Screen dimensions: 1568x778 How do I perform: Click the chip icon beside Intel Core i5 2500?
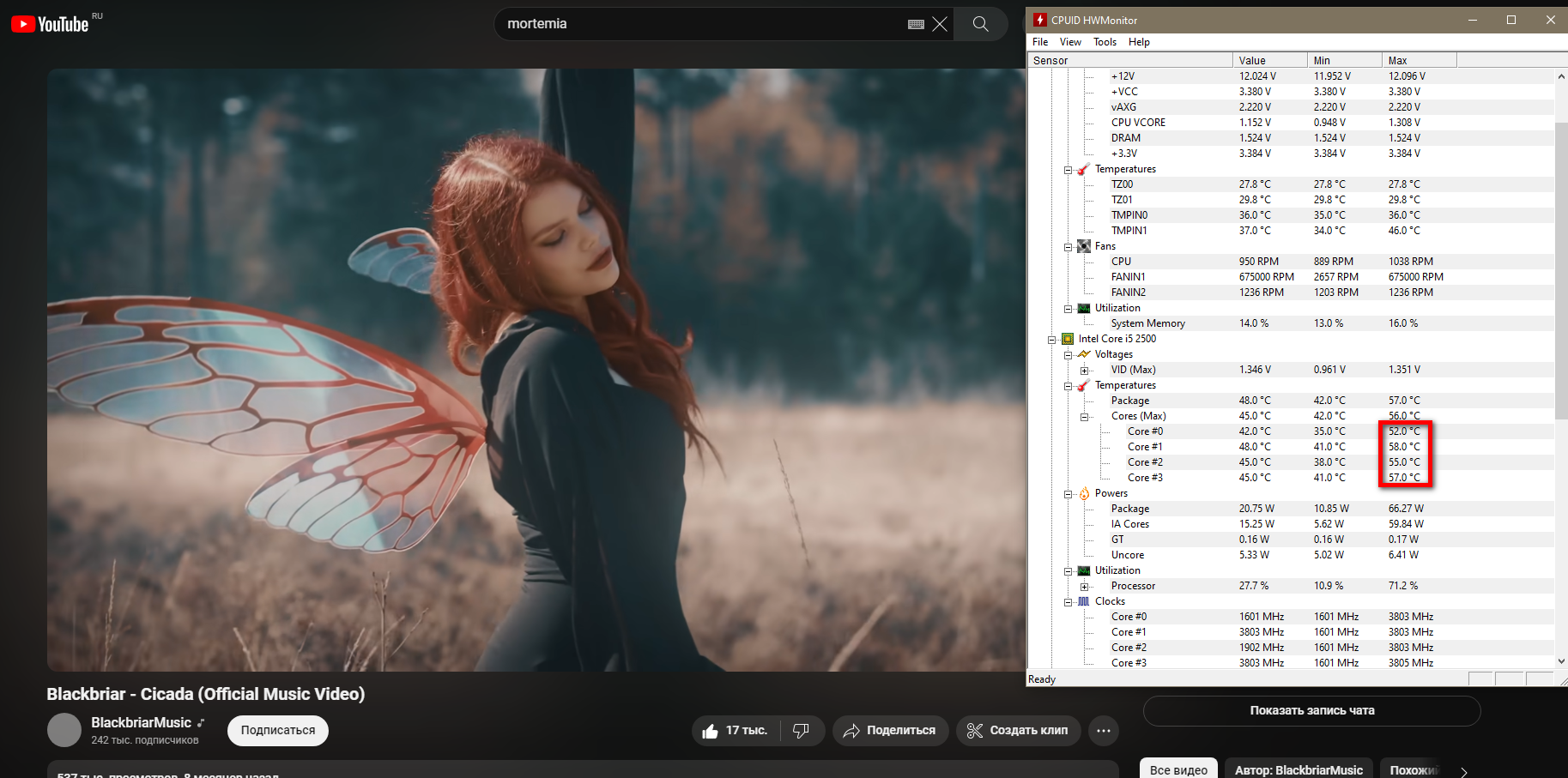[1068, 339]
